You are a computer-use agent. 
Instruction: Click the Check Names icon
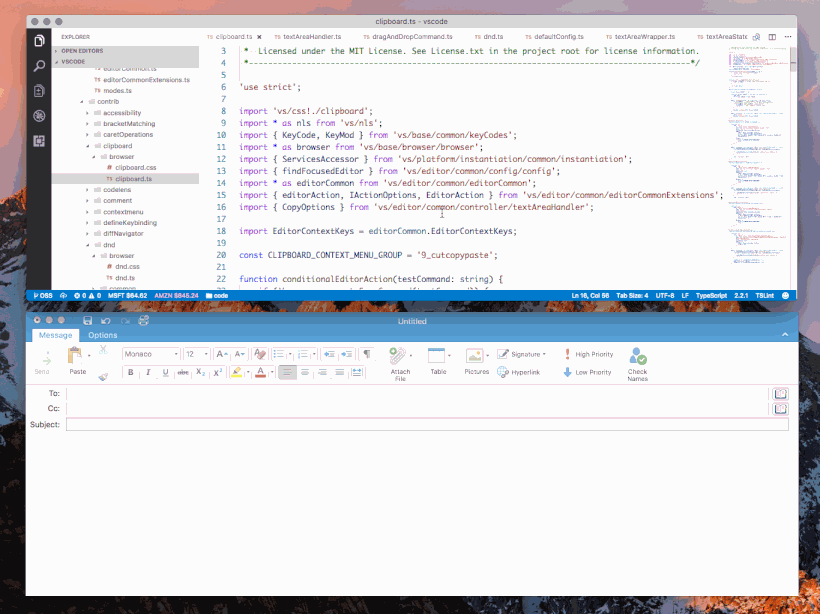click(x=637, y=364)
